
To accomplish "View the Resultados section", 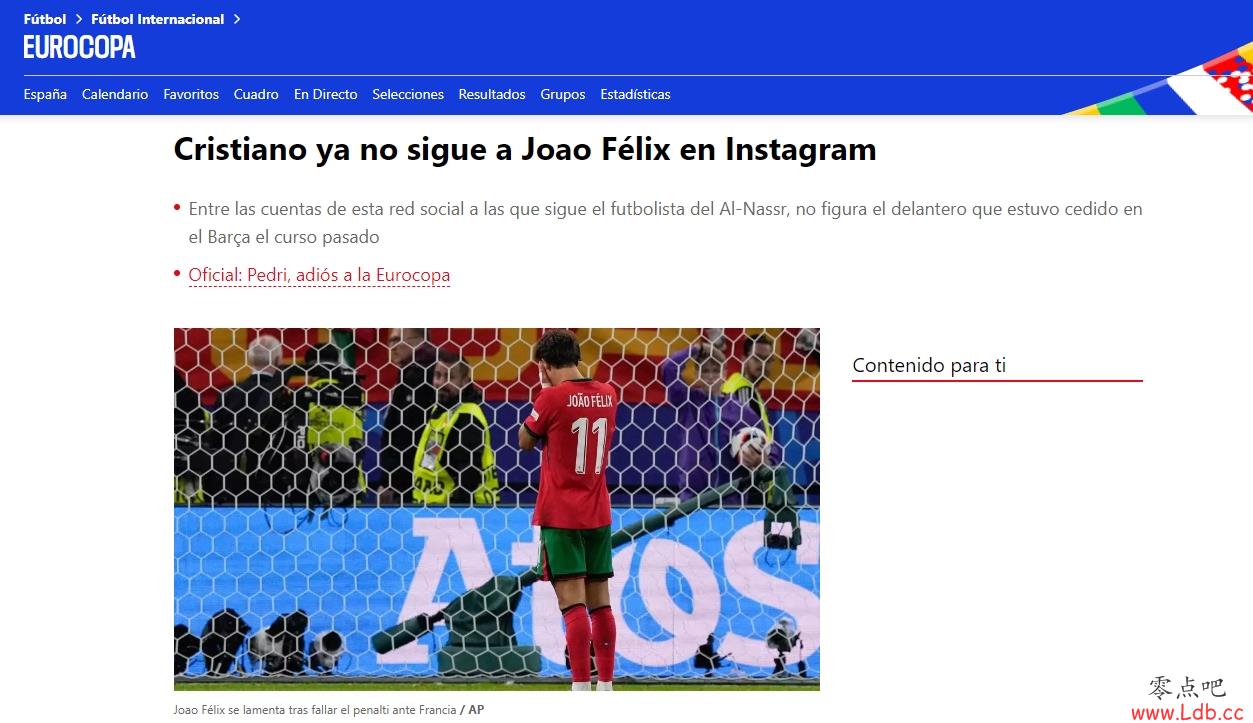I will [492, 94].
